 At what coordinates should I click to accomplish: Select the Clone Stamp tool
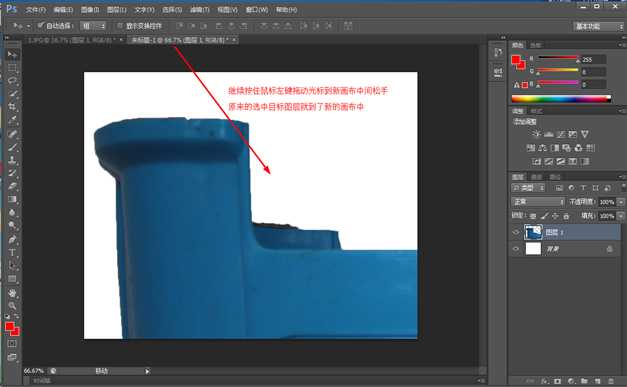coord(12,160)
